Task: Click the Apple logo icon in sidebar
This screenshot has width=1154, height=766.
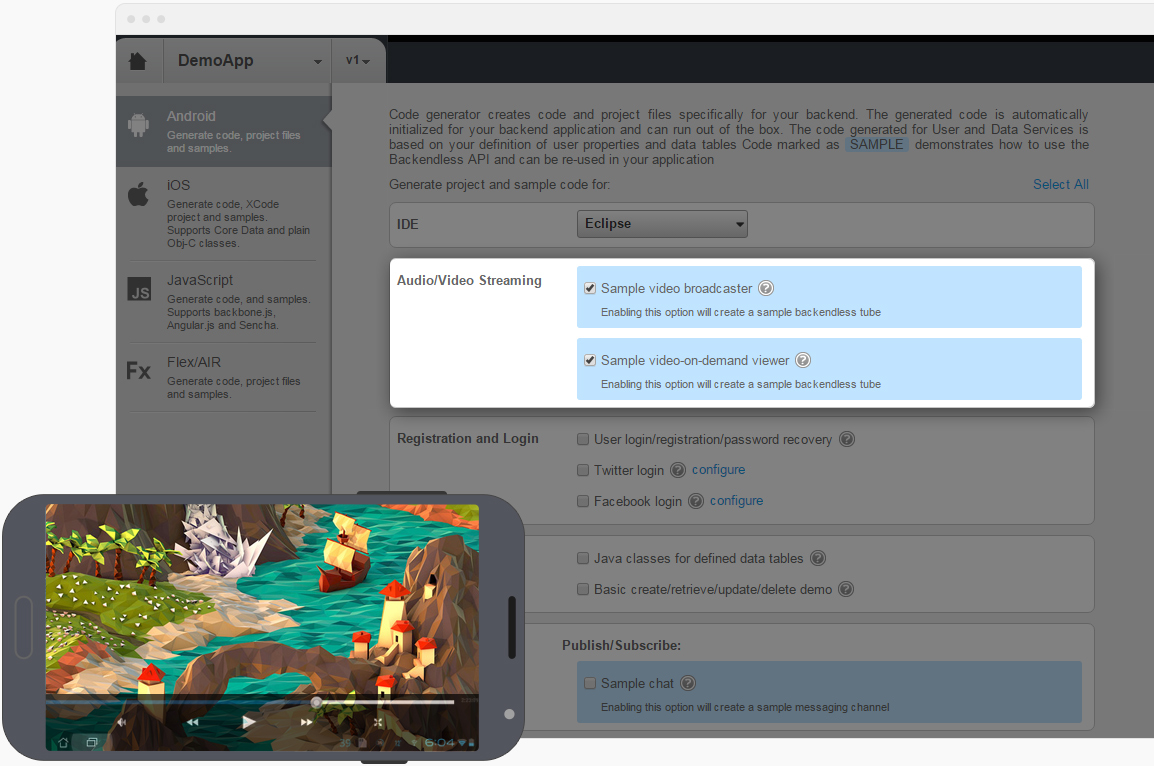Action: [x=138, y=194]
